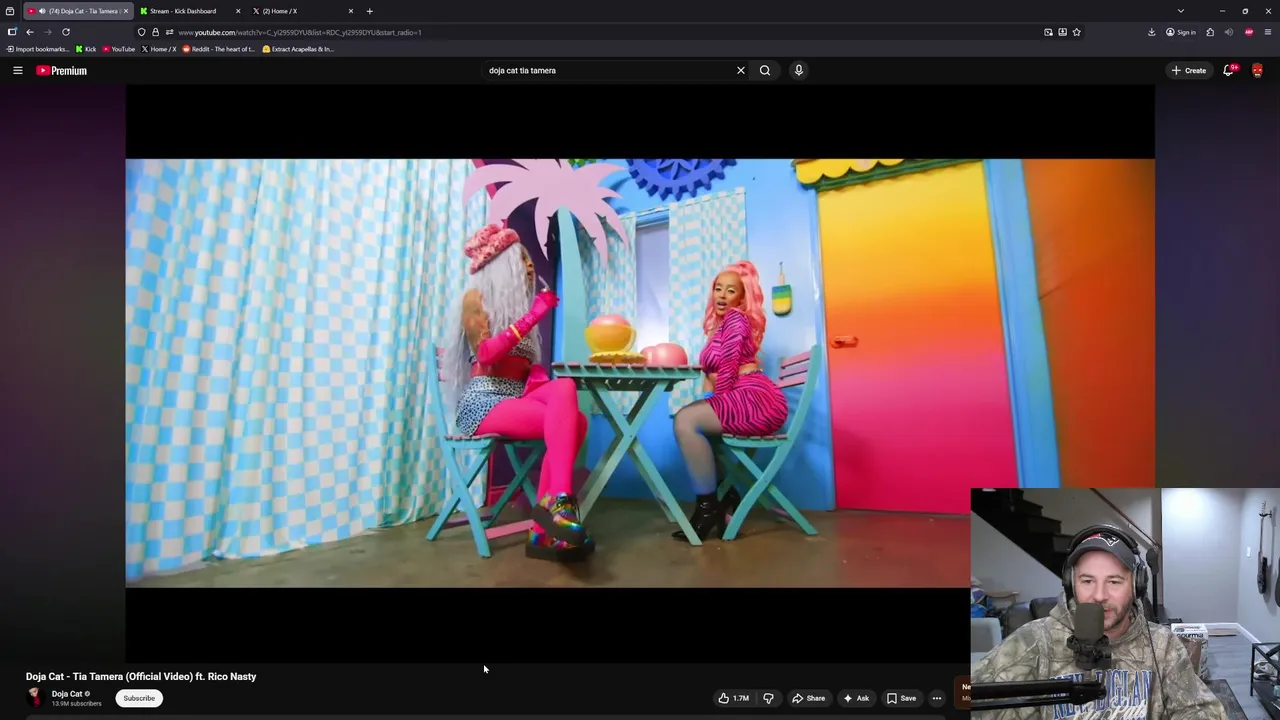Screen dimensions: 1280x720
Task: Close the Kick Dashboard tab
Action: (x=238, y=11)
